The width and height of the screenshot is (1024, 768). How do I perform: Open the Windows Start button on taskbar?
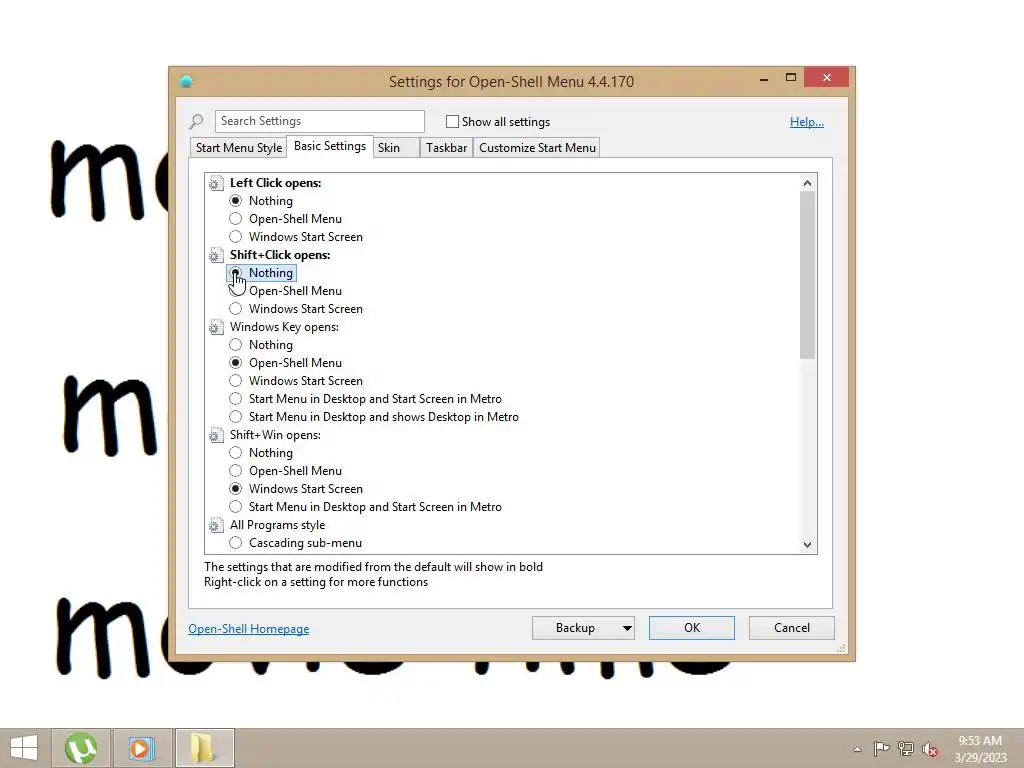click(x=24, y=748)
